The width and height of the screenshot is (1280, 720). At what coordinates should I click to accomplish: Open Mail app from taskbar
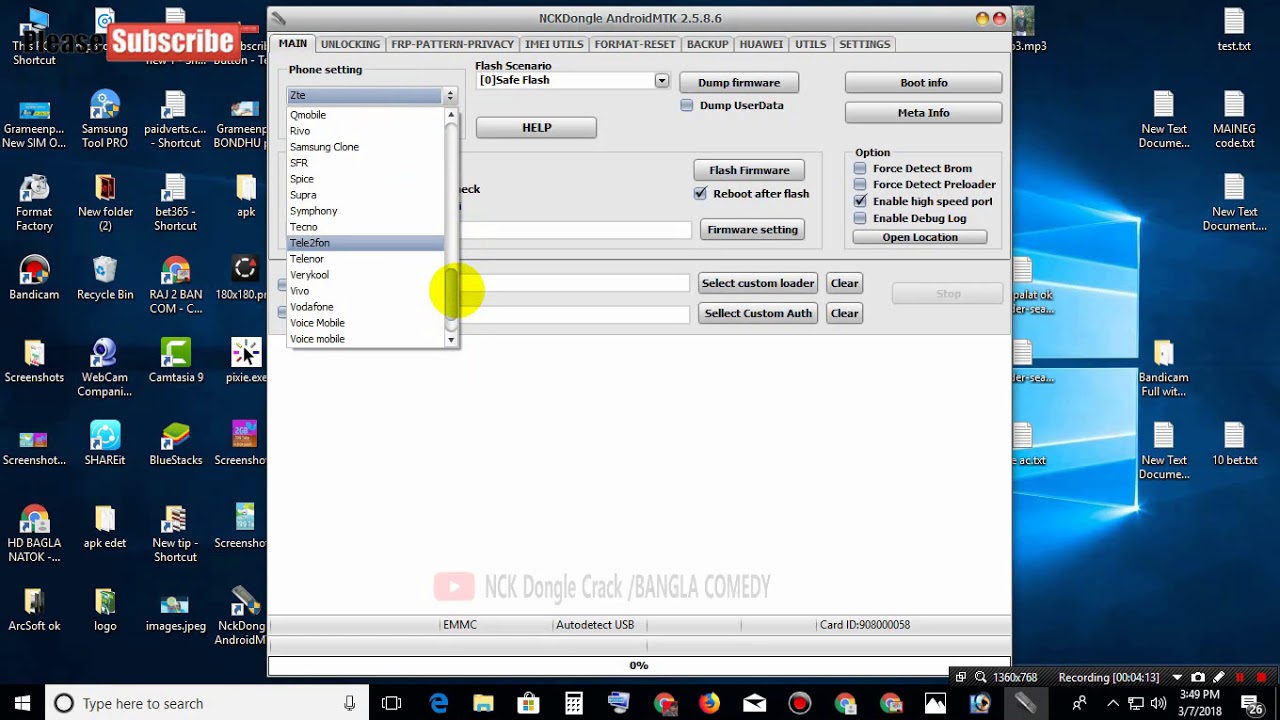[754, 703]
